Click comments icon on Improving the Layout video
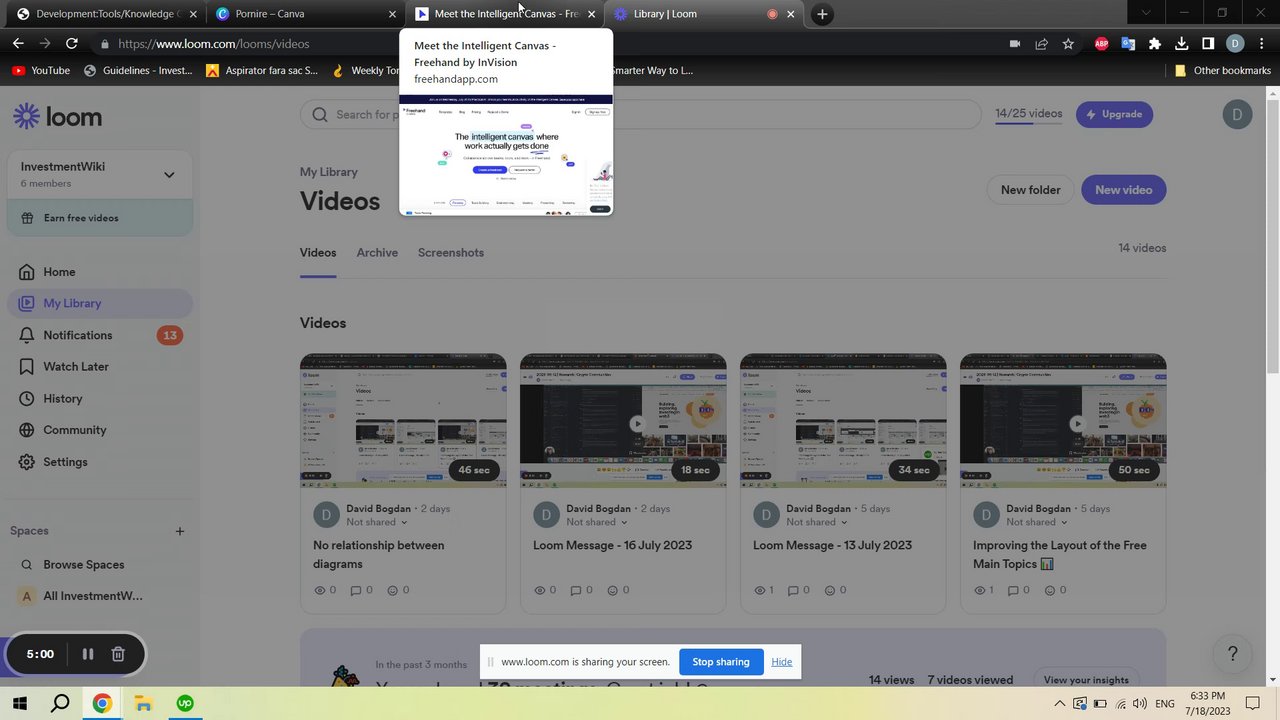This screenshot has height=720, width=1280. coord(1015,590)
